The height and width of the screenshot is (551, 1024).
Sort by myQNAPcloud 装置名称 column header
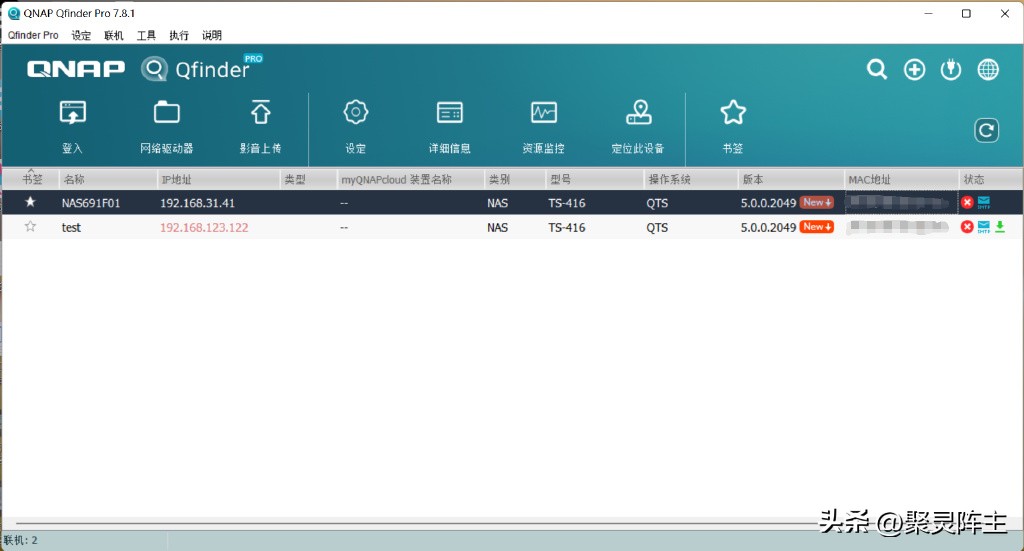tap(411, 179)
